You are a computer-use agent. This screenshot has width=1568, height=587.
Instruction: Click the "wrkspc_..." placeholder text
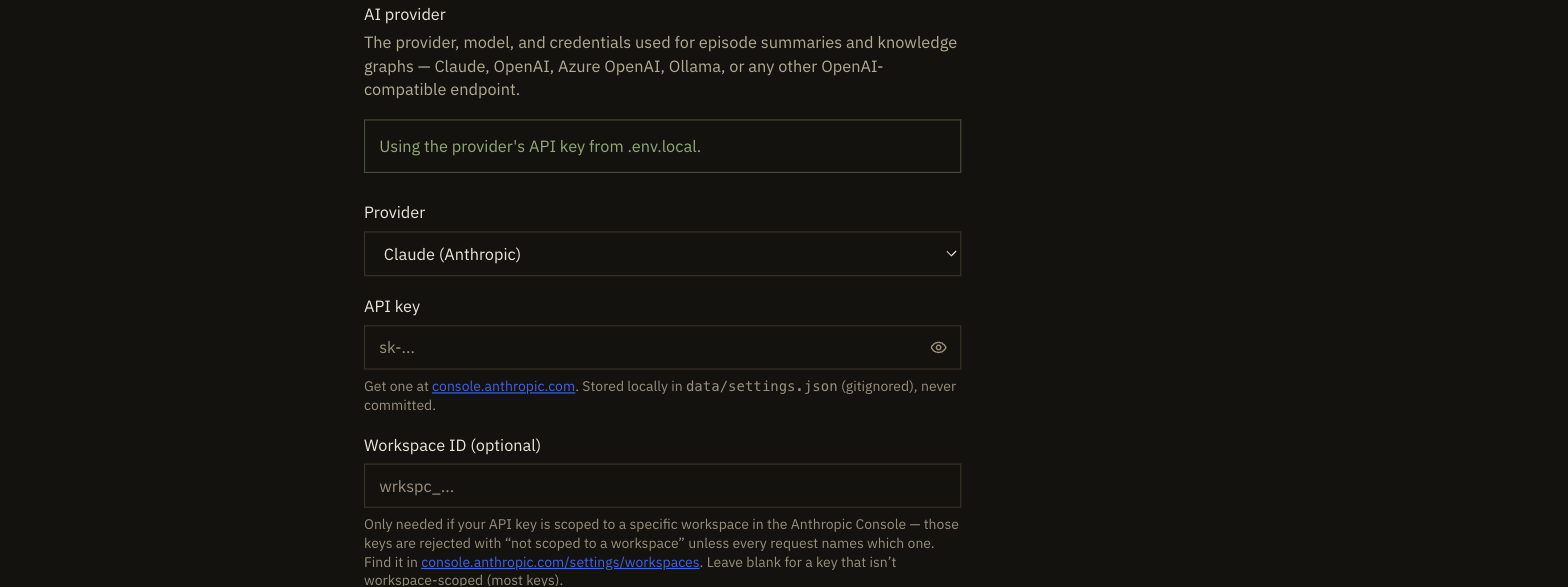pos(416,487)
